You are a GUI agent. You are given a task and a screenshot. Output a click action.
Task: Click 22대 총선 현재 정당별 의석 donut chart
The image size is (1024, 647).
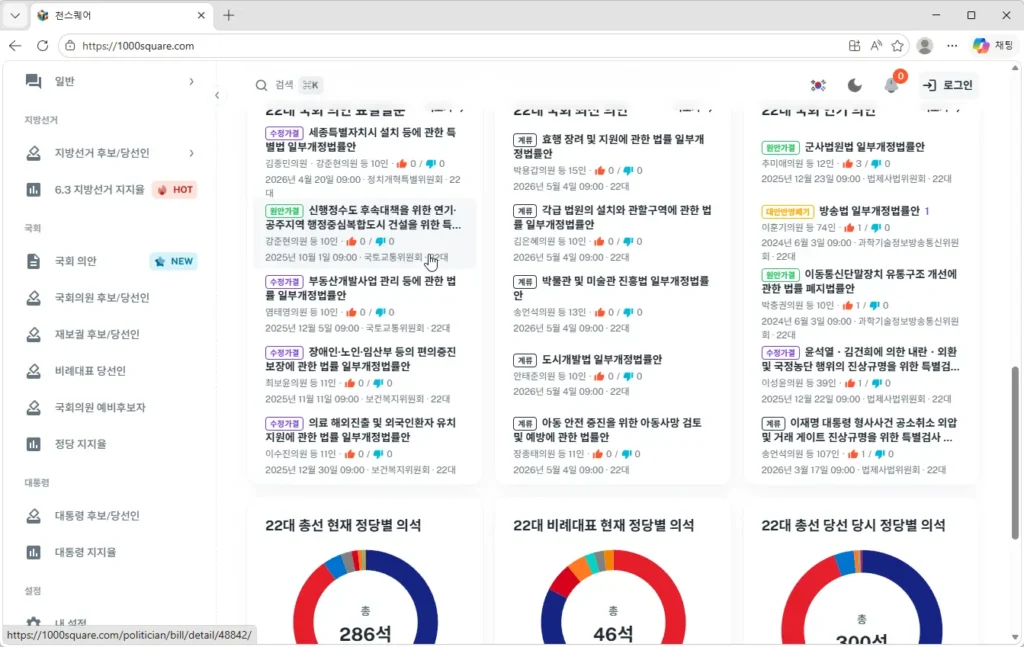(x=365, y=597)
